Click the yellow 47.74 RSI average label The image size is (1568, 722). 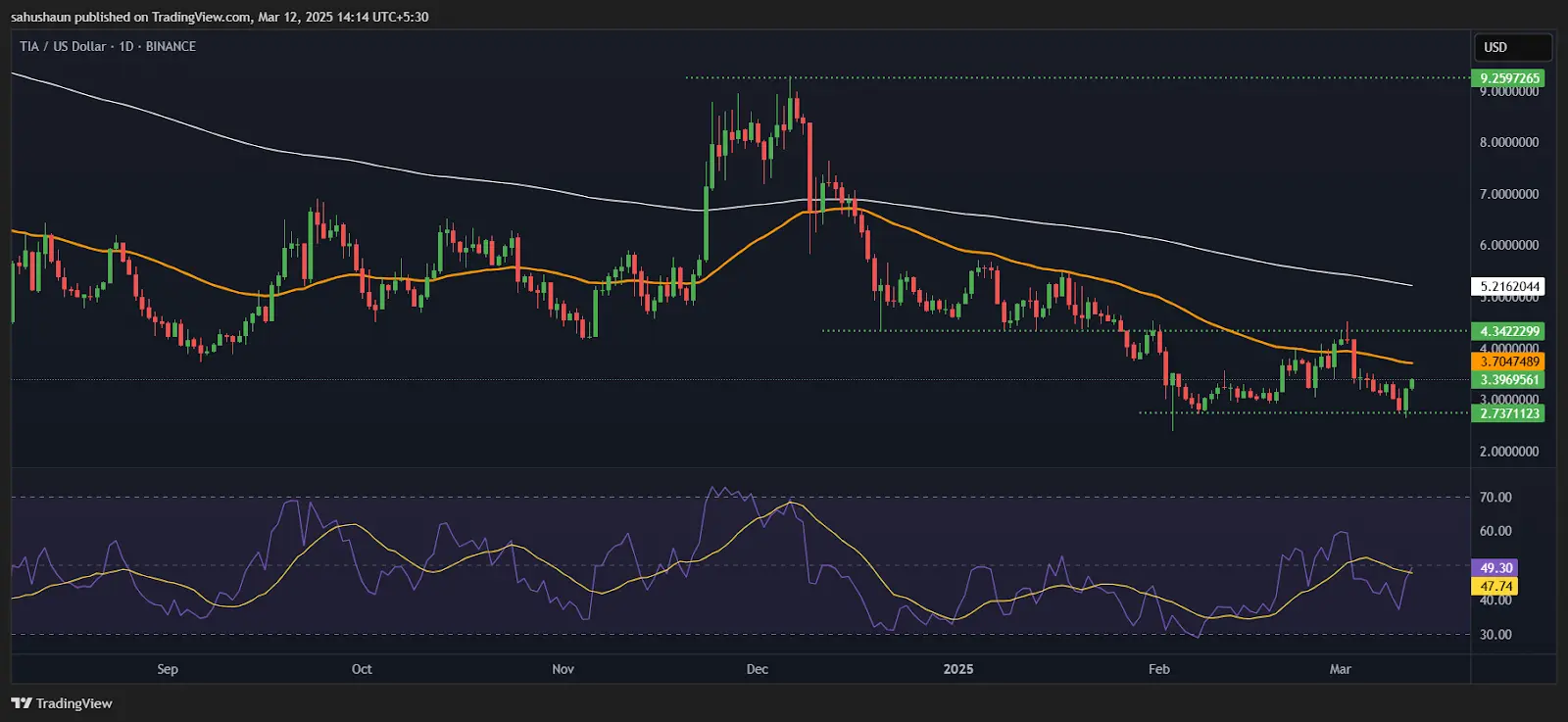1495,586
